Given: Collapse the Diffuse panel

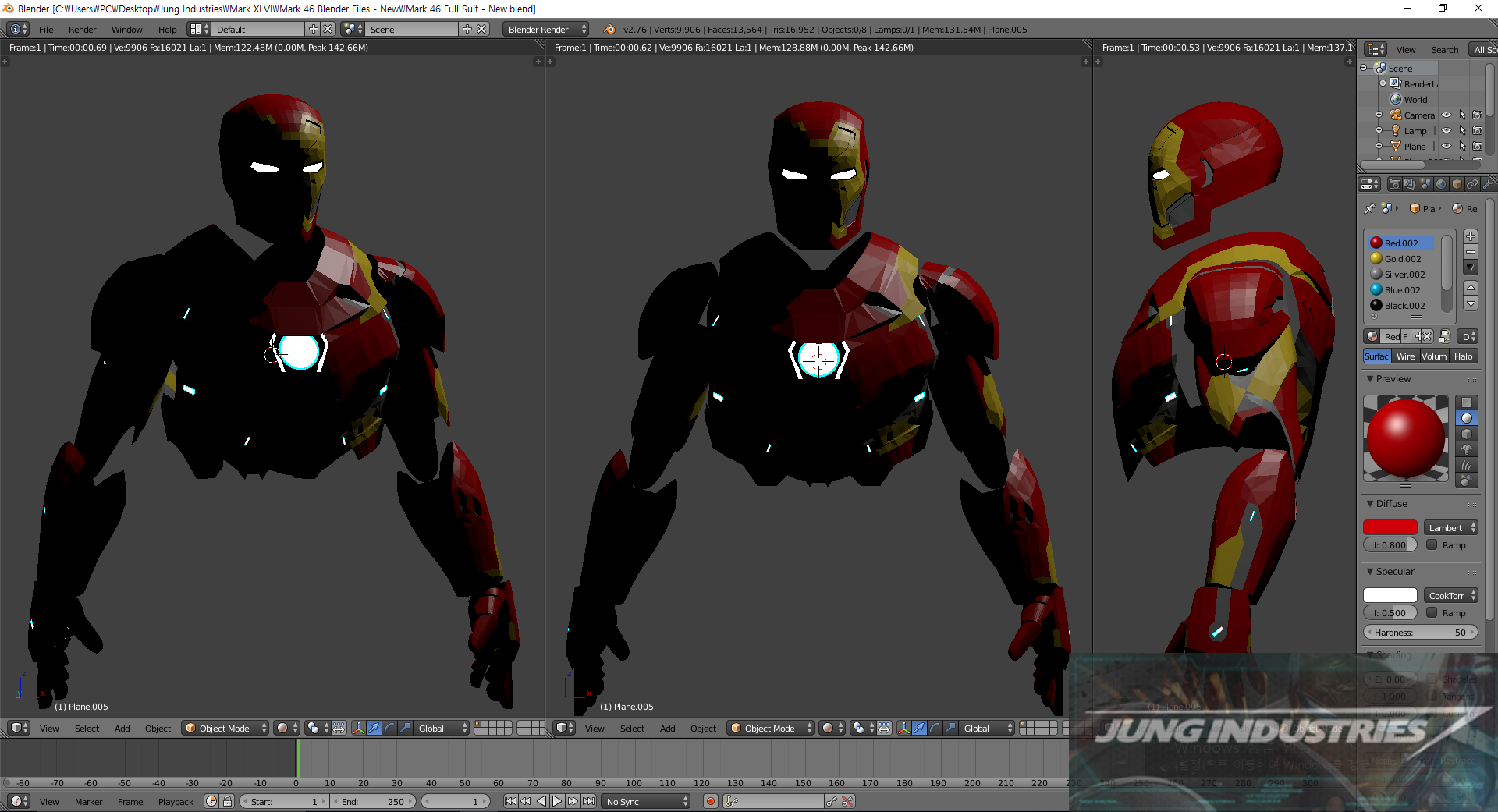Looking at the screenshot, I should coord(1370,503).
